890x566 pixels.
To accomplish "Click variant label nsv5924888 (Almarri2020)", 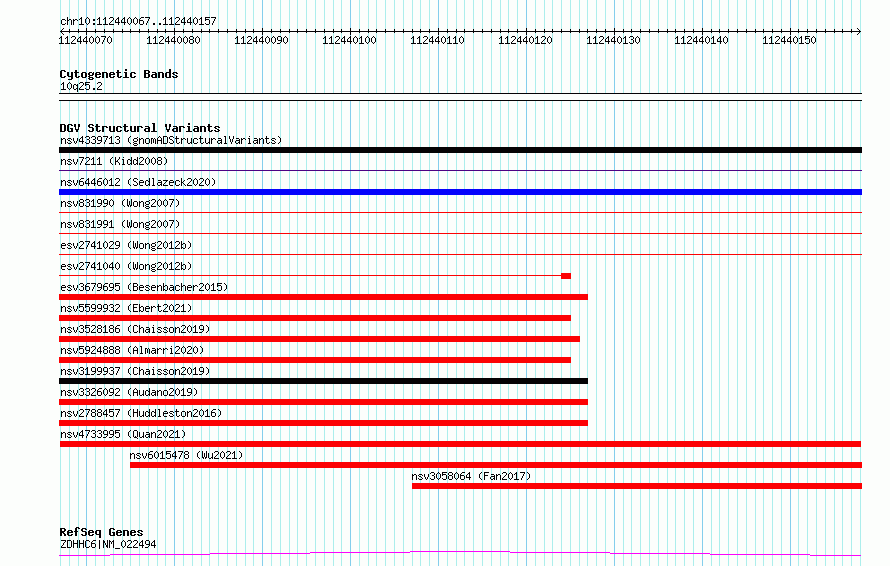I will [x=132, y=350].
